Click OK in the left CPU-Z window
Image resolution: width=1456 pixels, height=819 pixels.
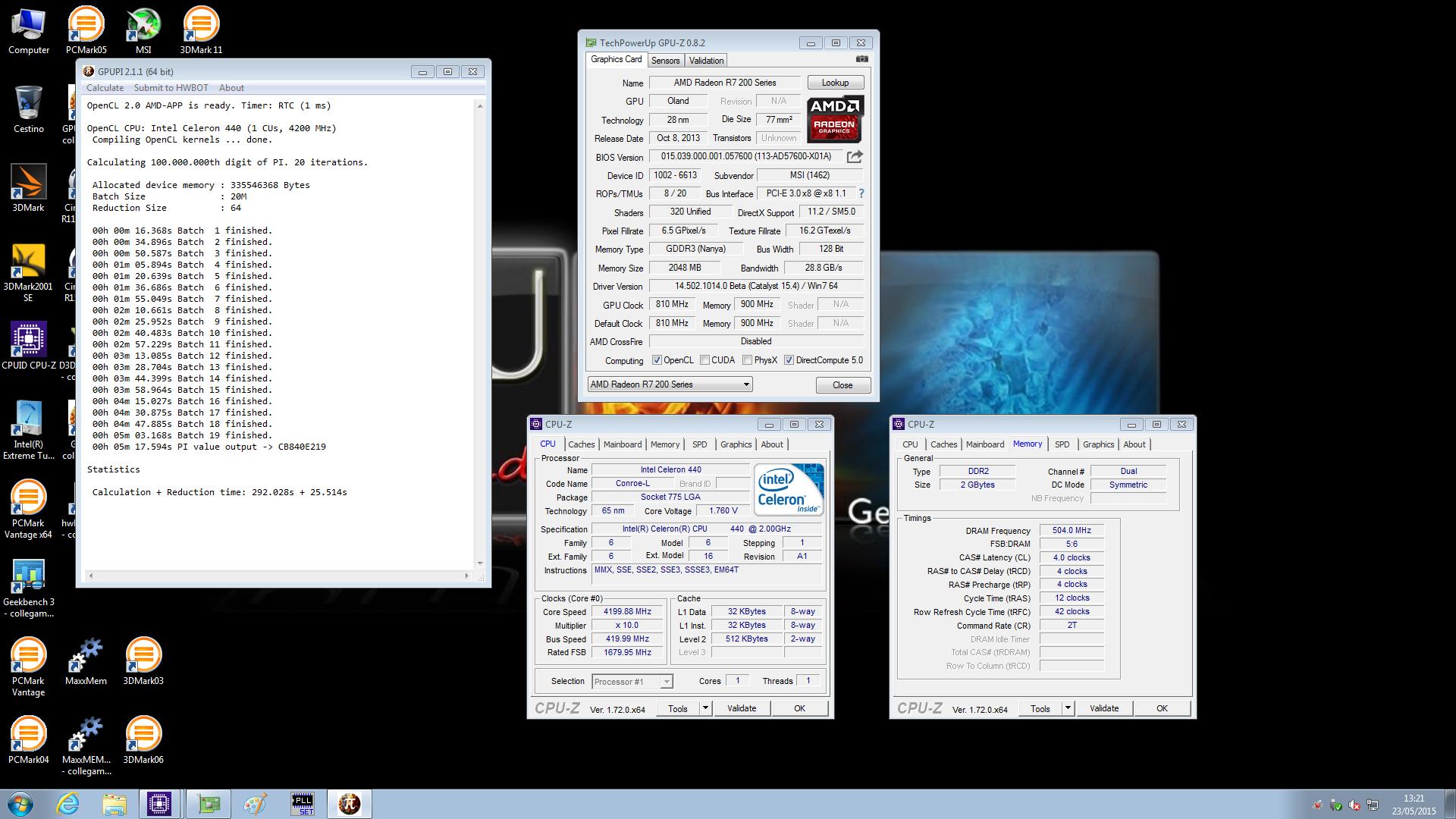[x=799, y=708]
